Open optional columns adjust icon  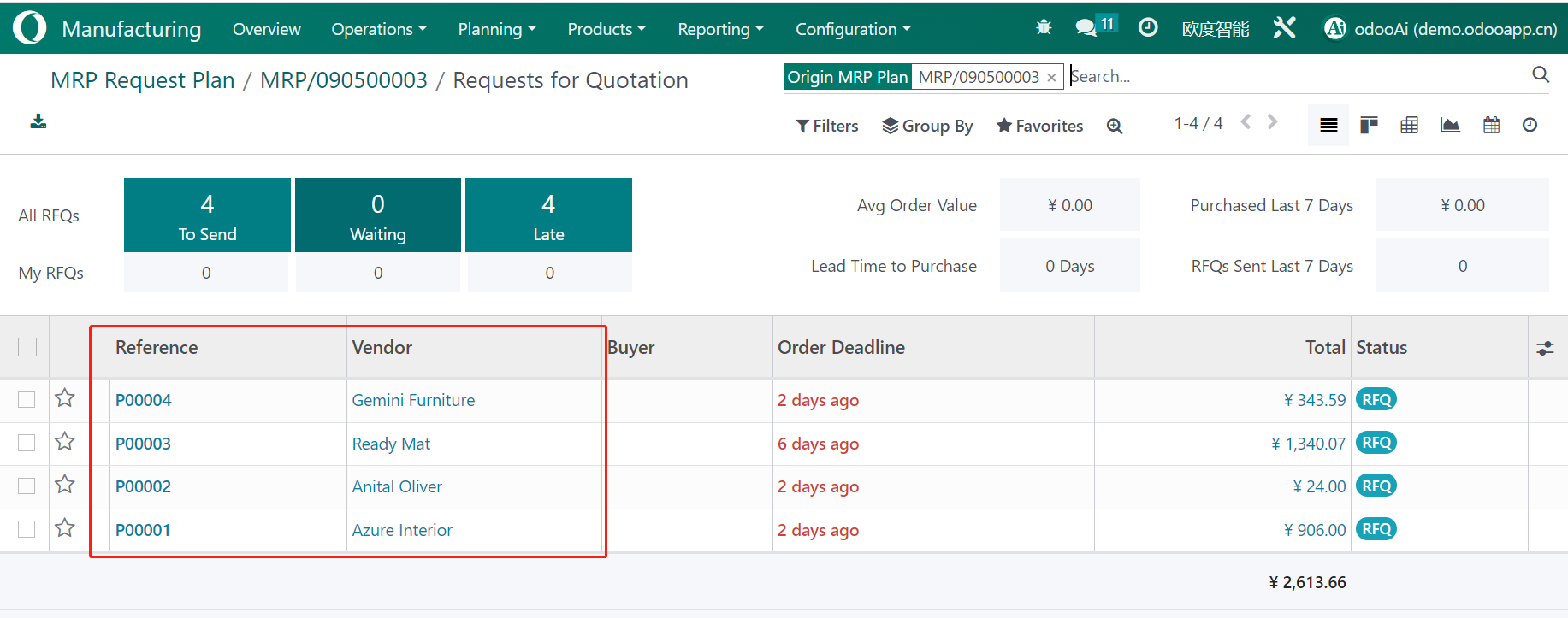[x=1545, y=348]
